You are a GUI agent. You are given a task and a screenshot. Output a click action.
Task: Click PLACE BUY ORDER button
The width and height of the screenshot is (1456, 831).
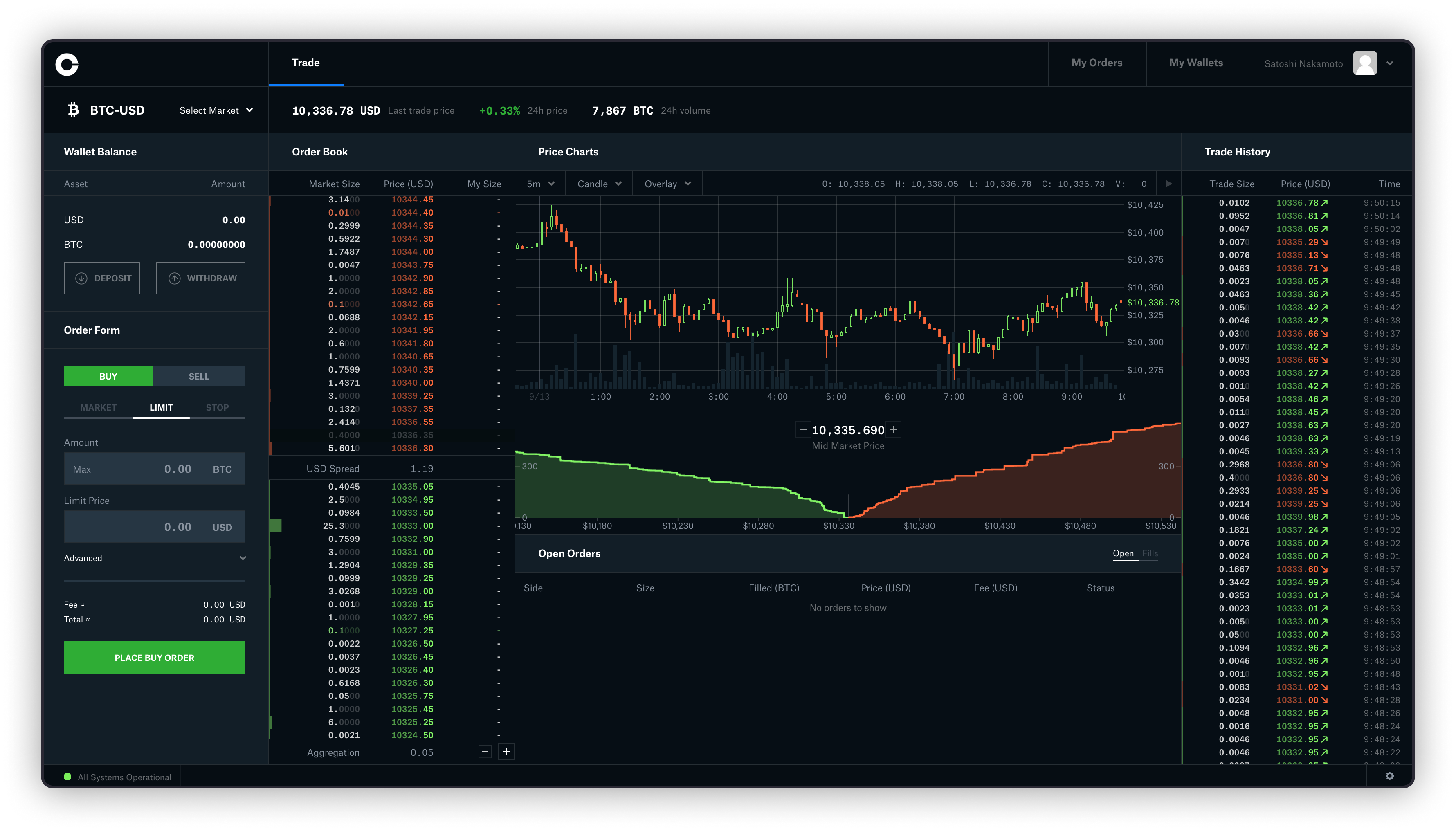(154, 657)
